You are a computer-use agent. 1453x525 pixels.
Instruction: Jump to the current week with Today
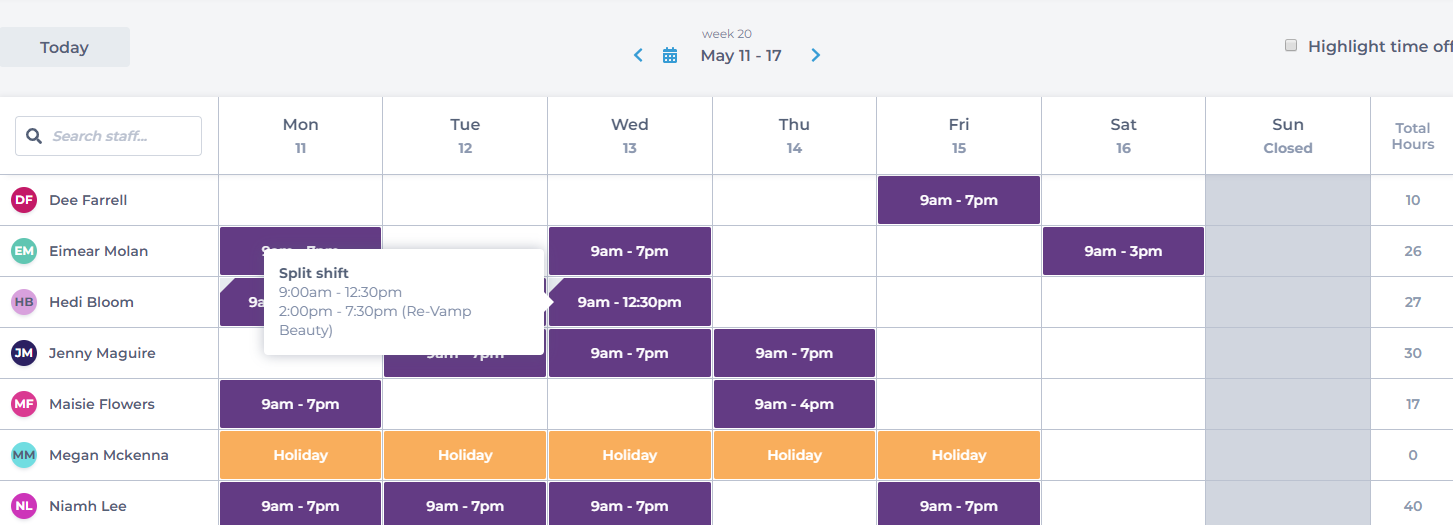(64, 47)
